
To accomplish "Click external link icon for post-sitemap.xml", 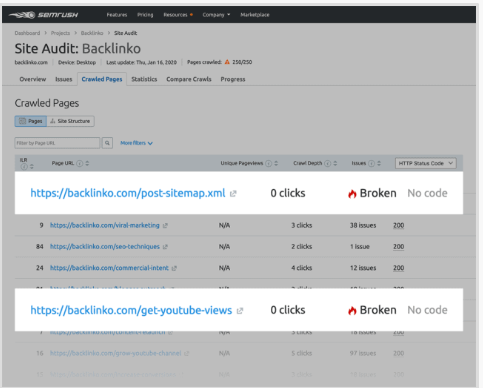I will point(233,194).
